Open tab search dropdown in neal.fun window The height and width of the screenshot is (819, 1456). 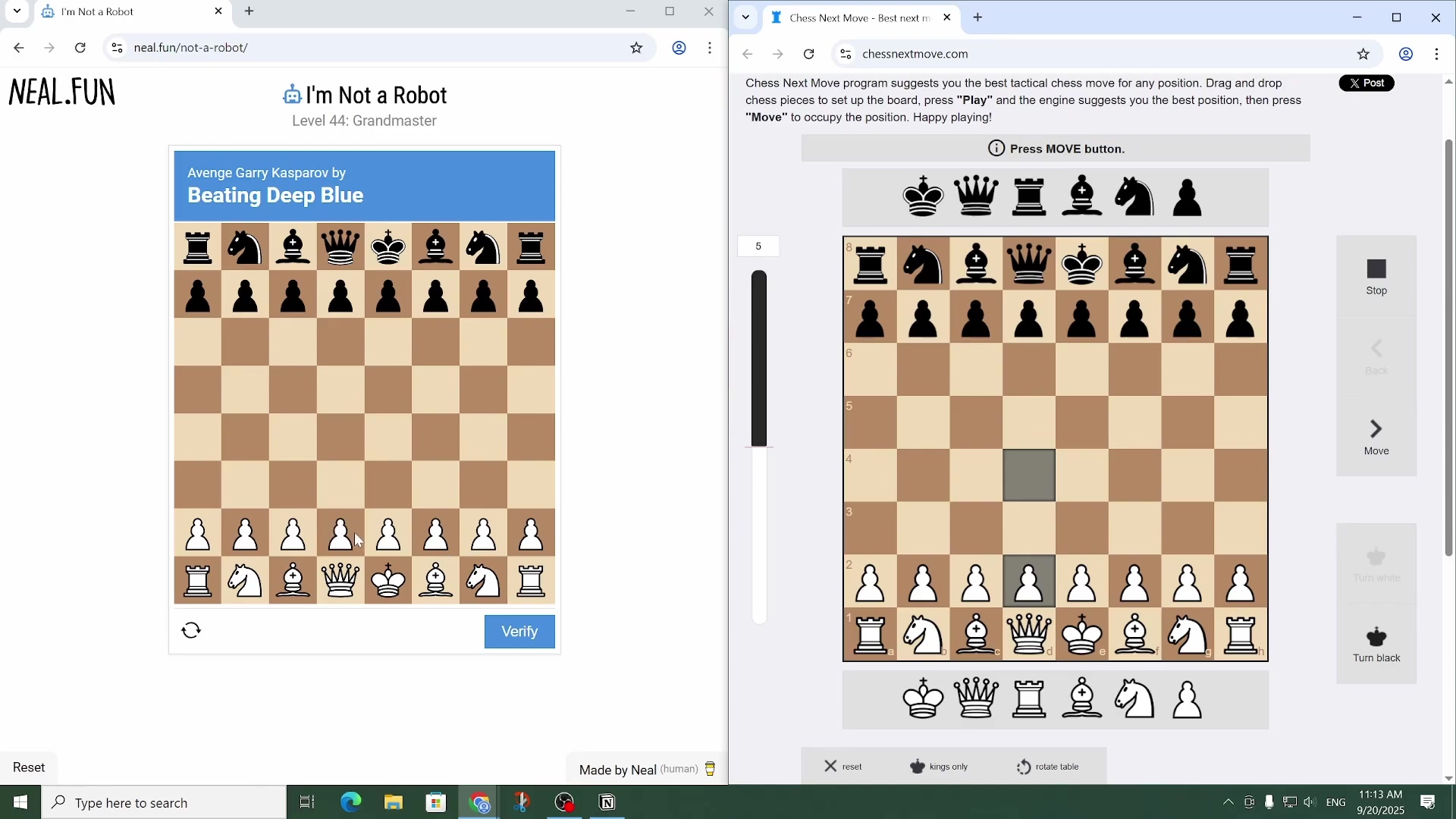[x=17, y=11]
